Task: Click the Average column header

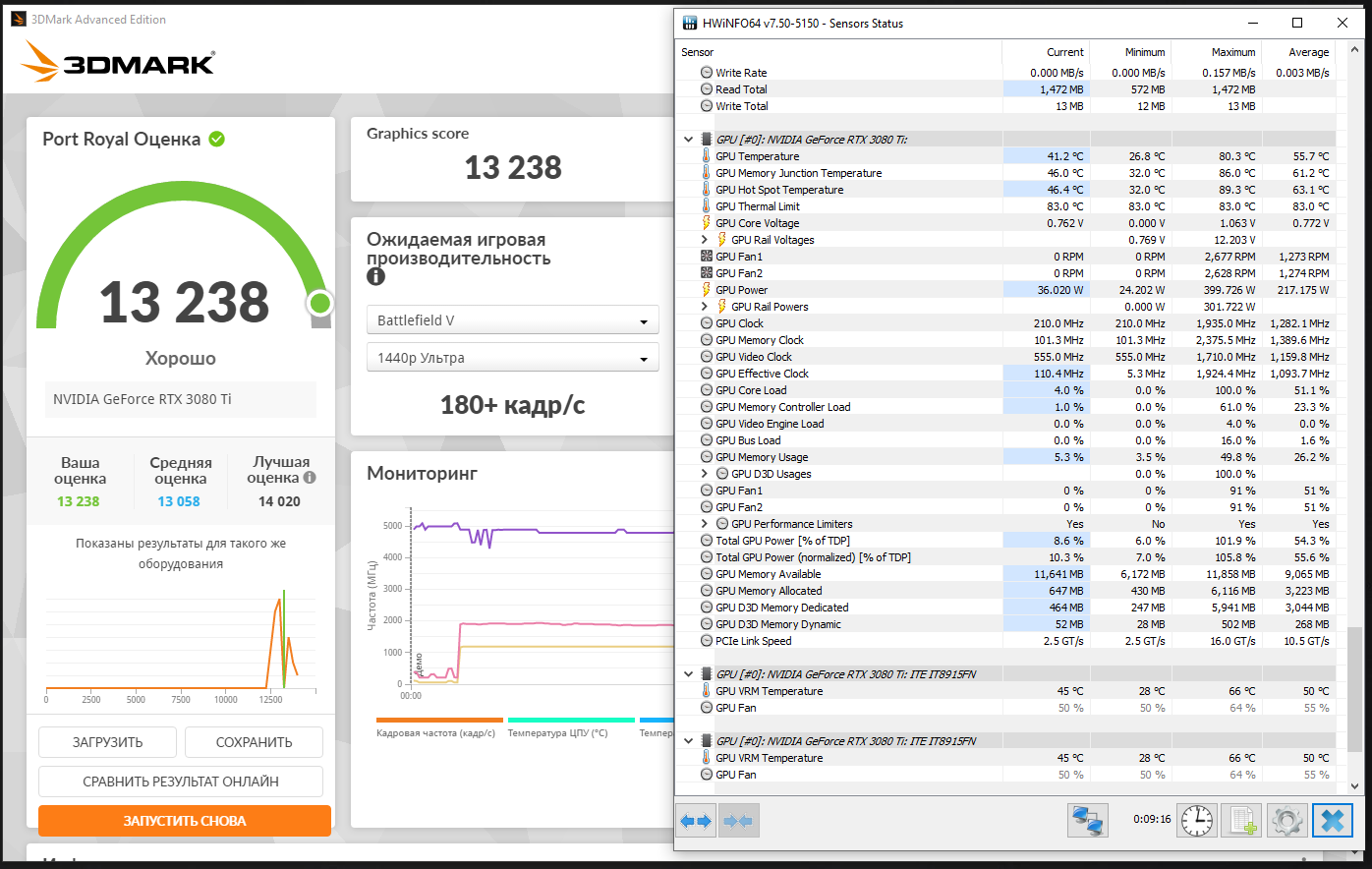Action: pos(1298,52)
